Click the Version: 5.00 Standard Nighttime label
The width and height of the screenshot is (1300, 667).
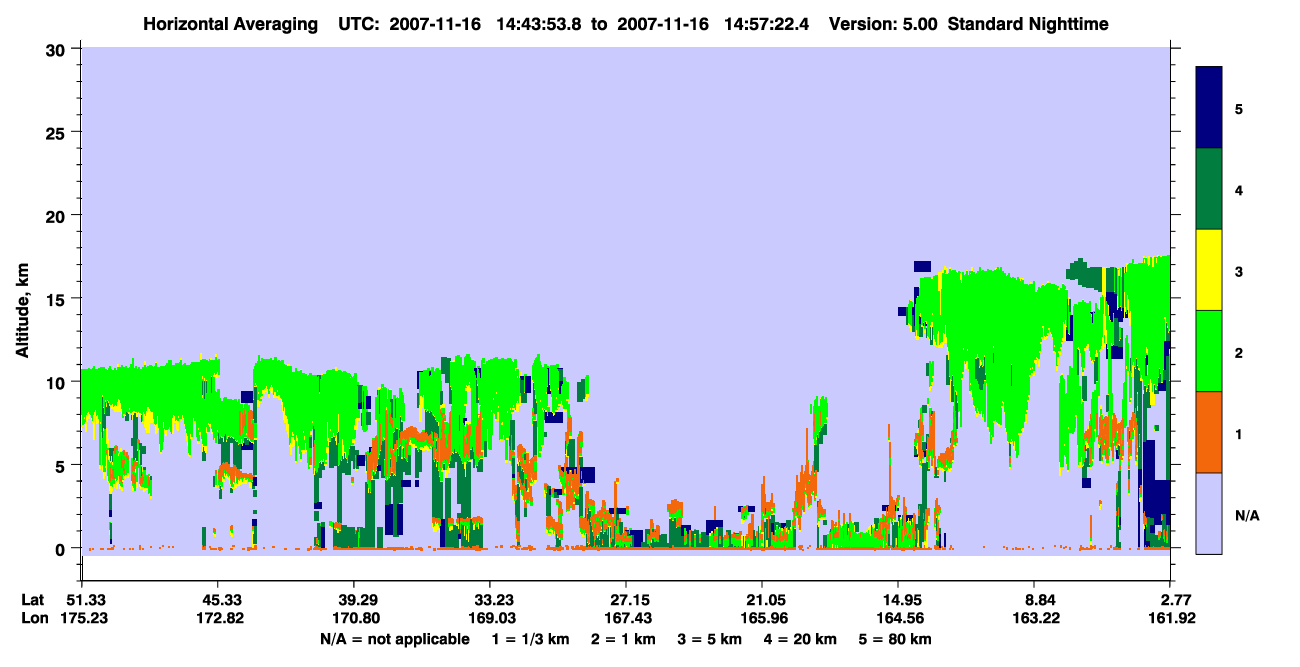pyautogui.click(x=968, y=23)
